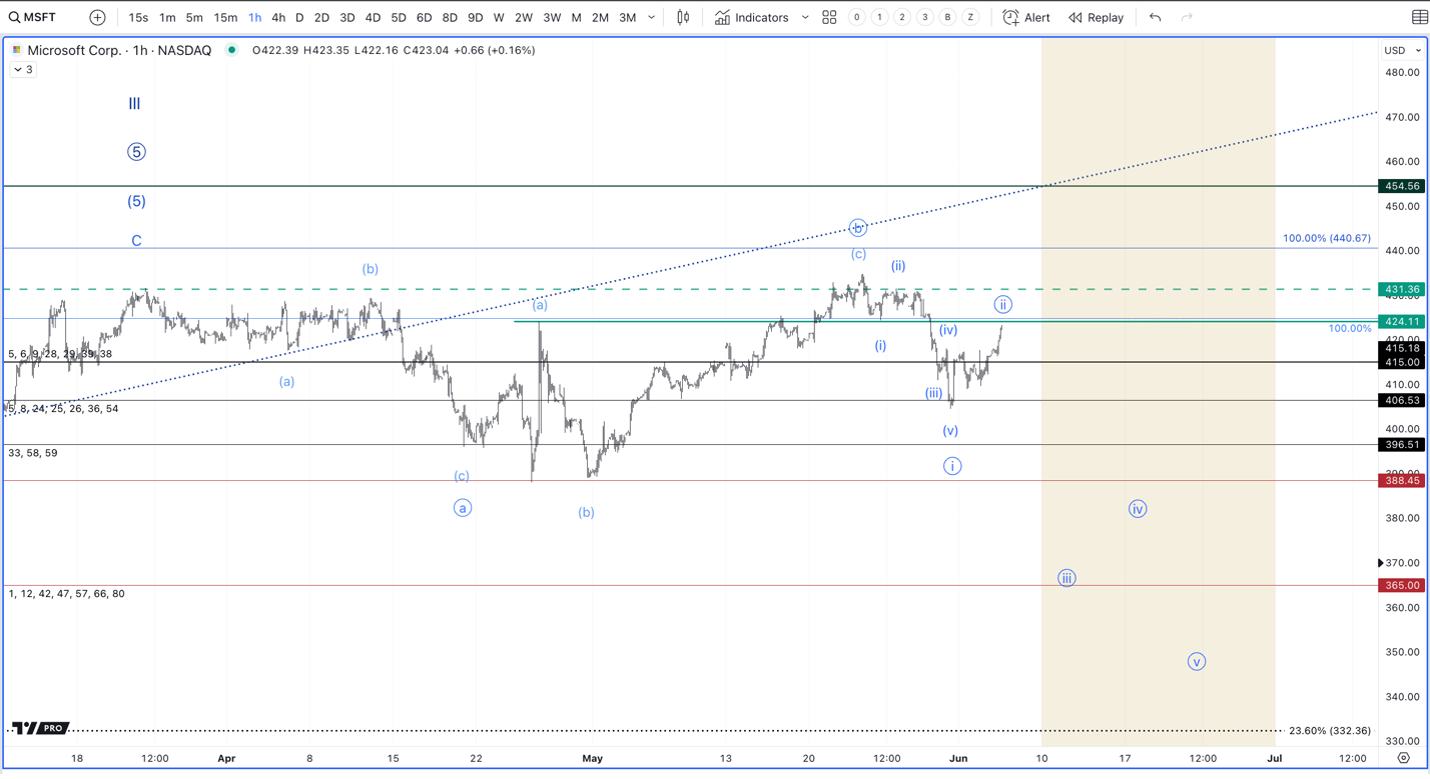Open the indicator templates grid icon
Viewport: 1430px width, 779px height.
(829, 17)
